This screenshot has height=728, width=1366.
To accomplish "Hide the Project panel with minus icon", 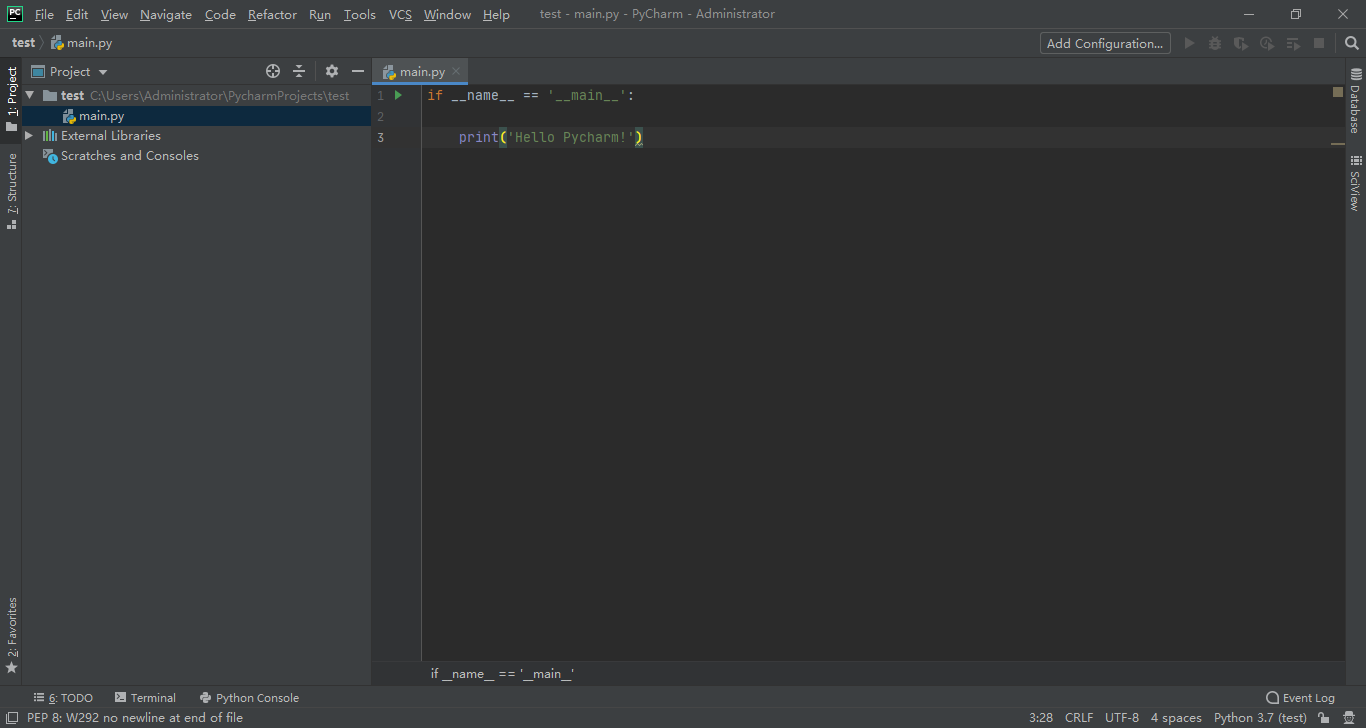I will pos(358,71).
